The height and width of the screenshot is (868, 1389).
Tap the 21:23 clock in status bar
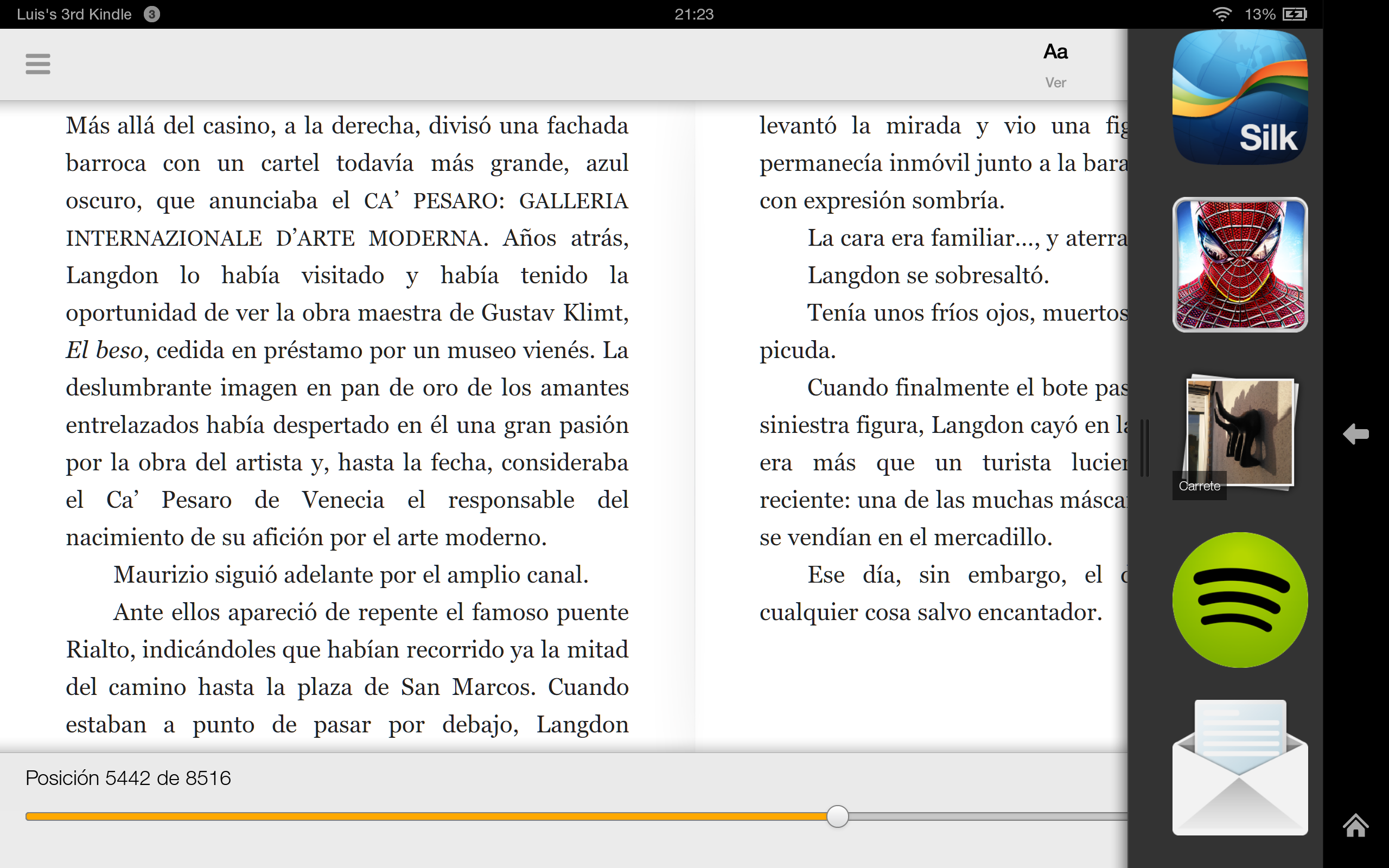tap(694, 14)
